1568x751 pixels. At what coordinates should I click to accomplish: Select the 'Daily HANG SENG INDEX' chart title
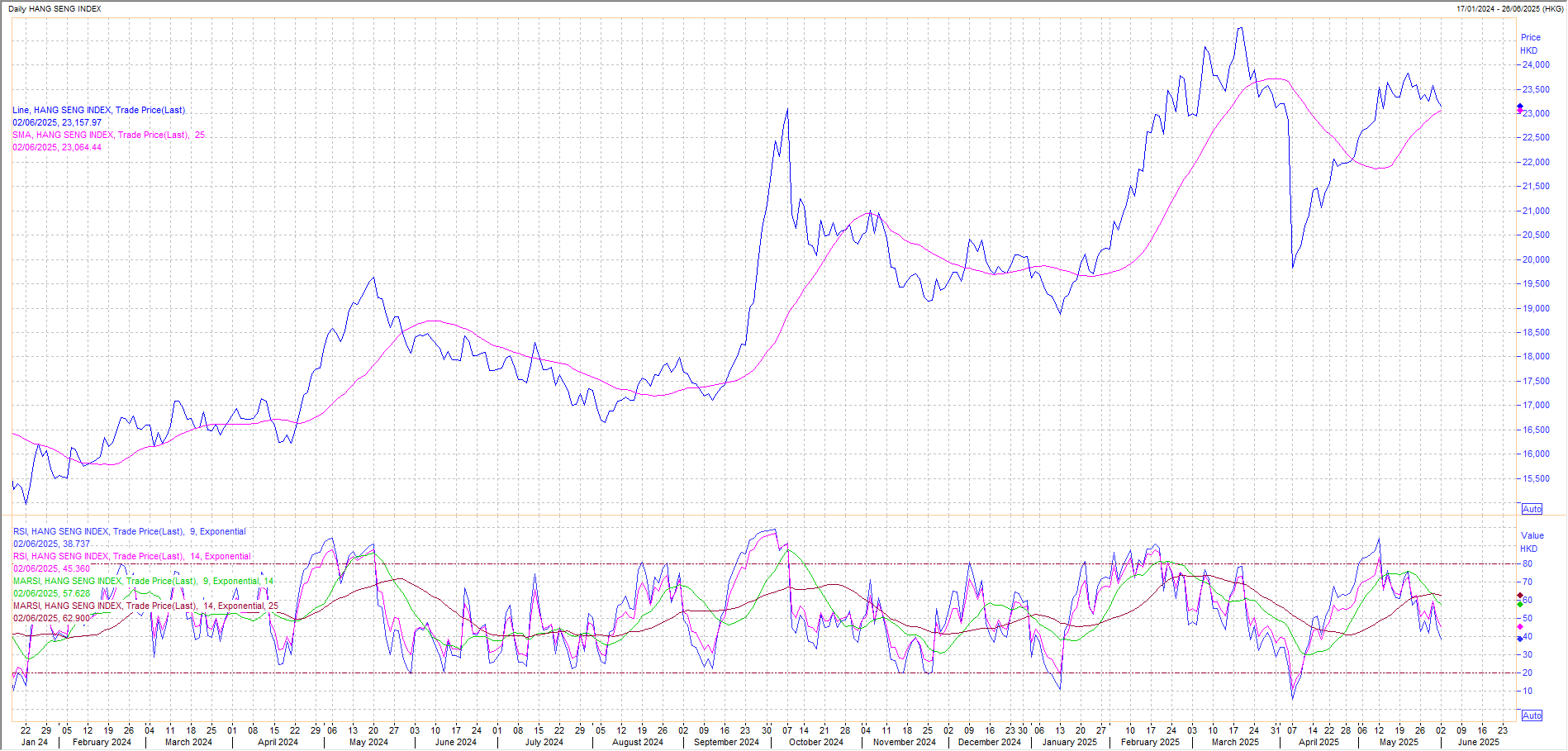pos(55,9)
